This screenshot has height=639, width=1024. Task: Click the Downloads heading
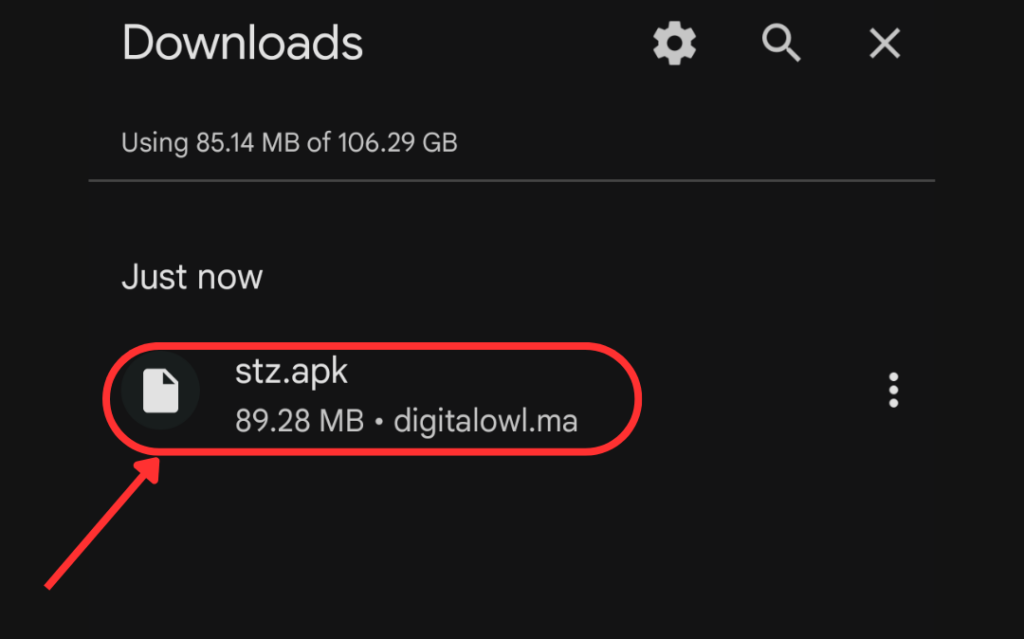[x=242, y=43]
